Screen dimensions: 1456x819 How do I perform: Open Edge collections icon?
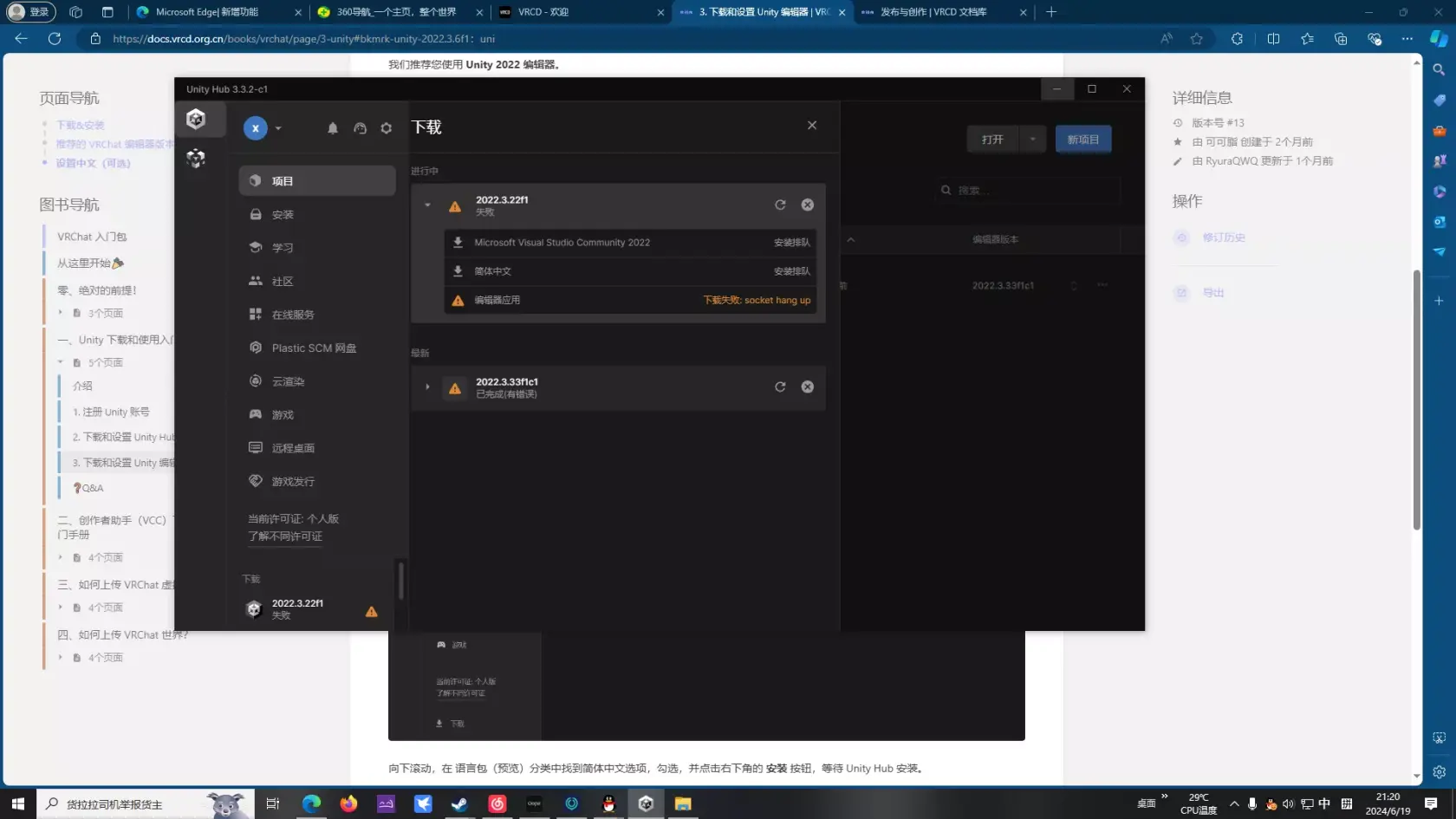point(1341,38)
